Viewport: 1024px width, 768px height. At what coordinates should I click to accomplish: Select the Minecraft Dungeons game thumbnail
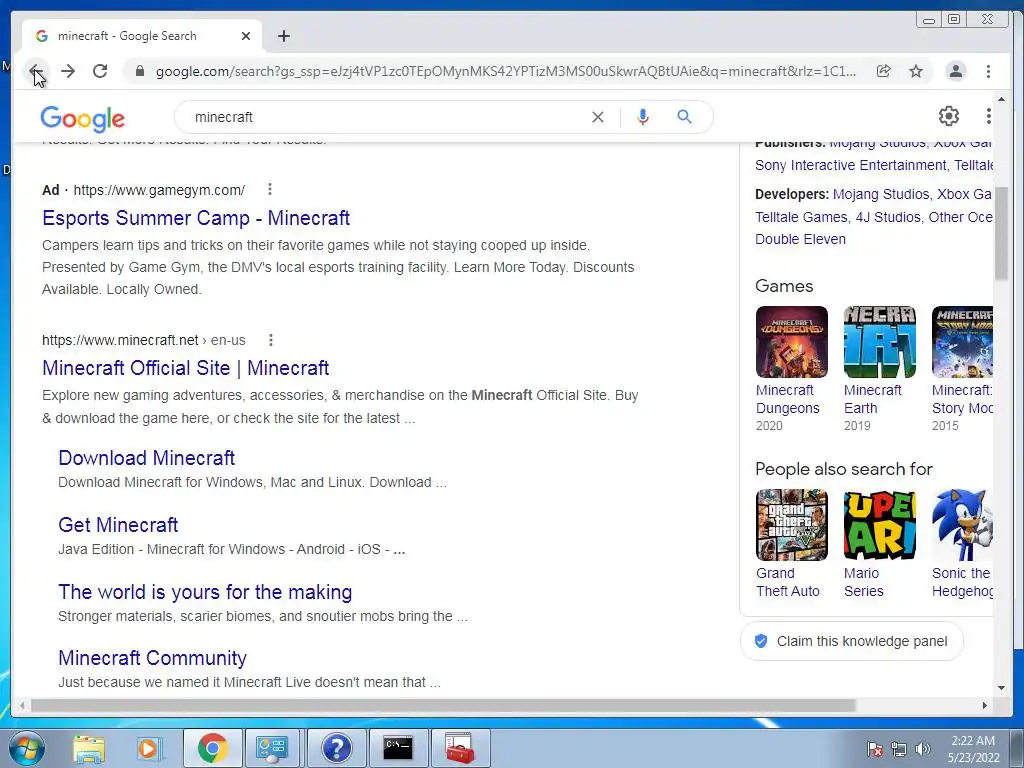pyautogui.click(x=792, y=342)
